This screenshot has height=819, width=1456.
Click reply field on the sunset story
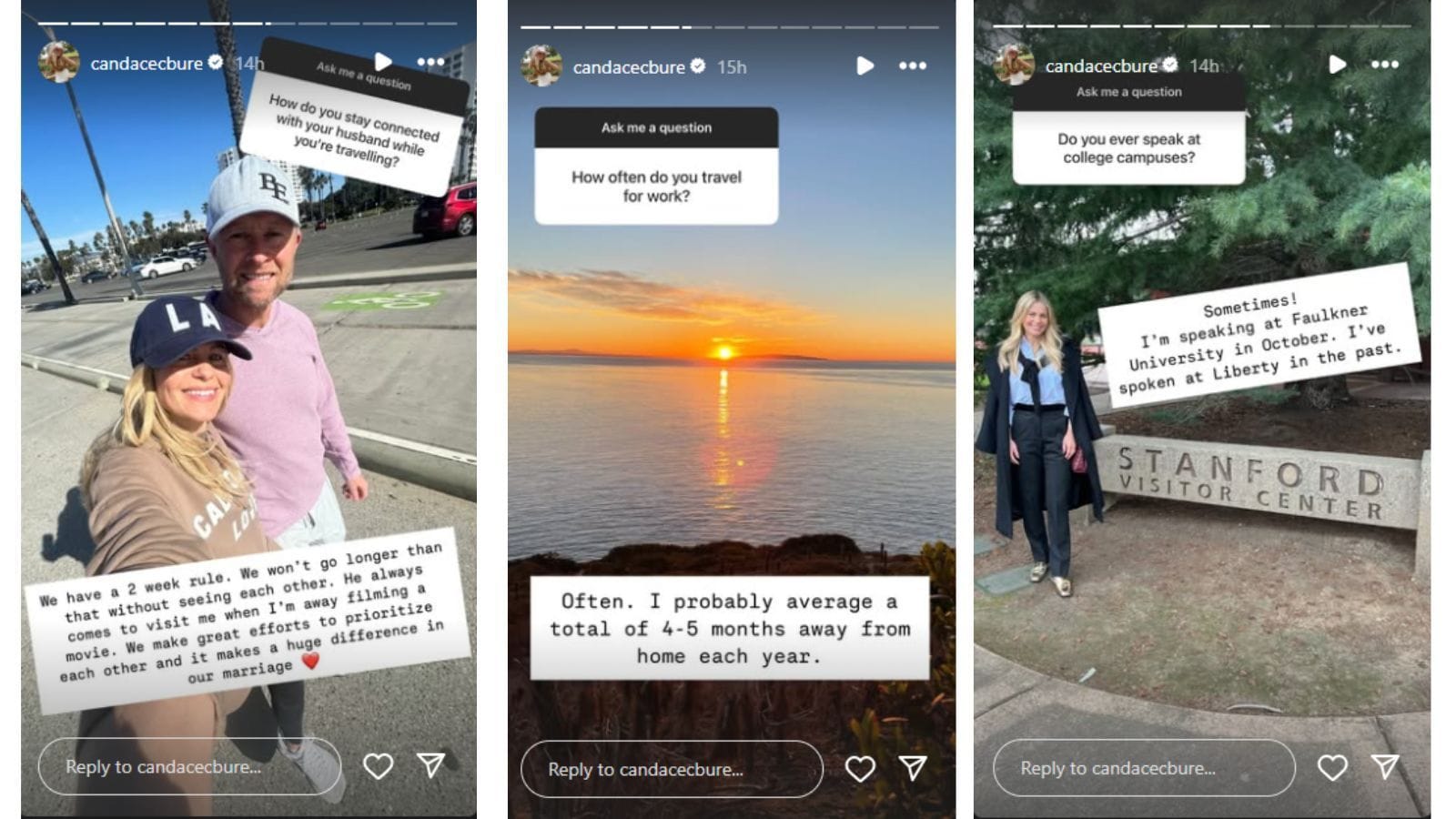tap(672, 769)
